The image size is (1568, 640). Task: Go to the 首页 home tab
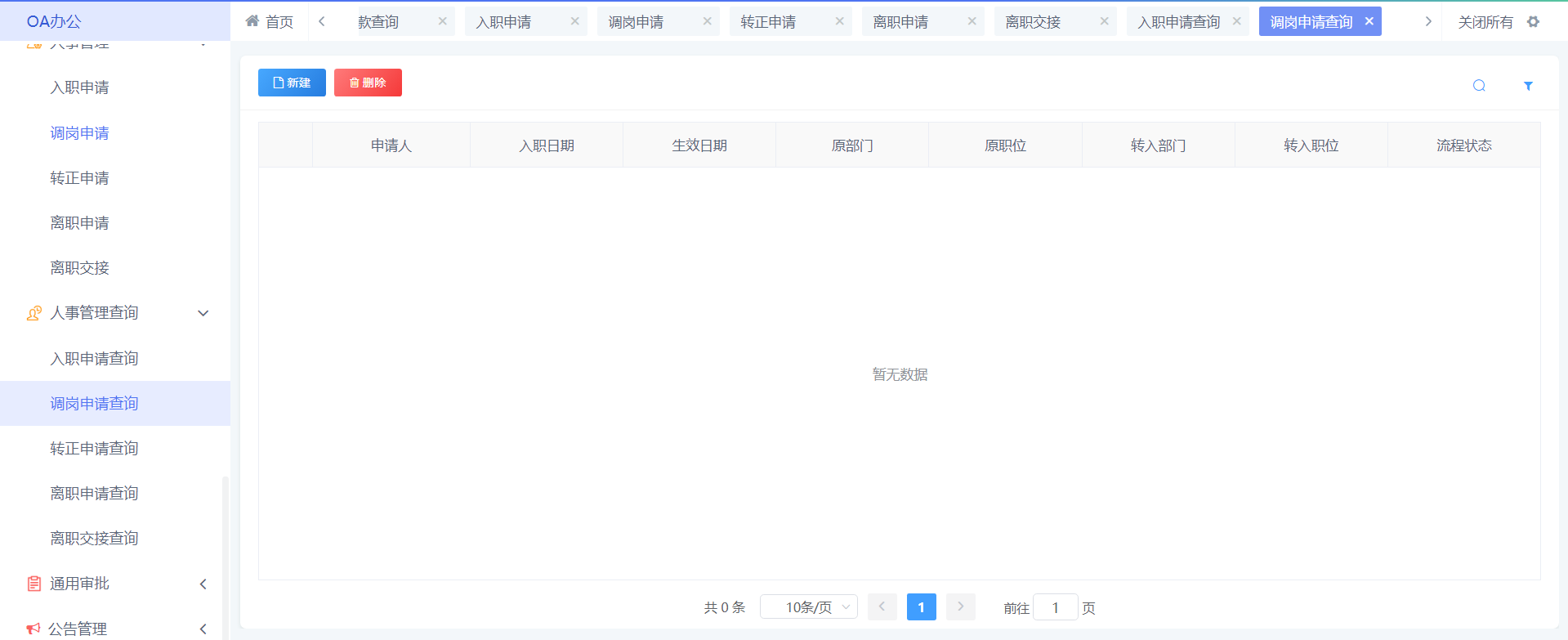270,22
